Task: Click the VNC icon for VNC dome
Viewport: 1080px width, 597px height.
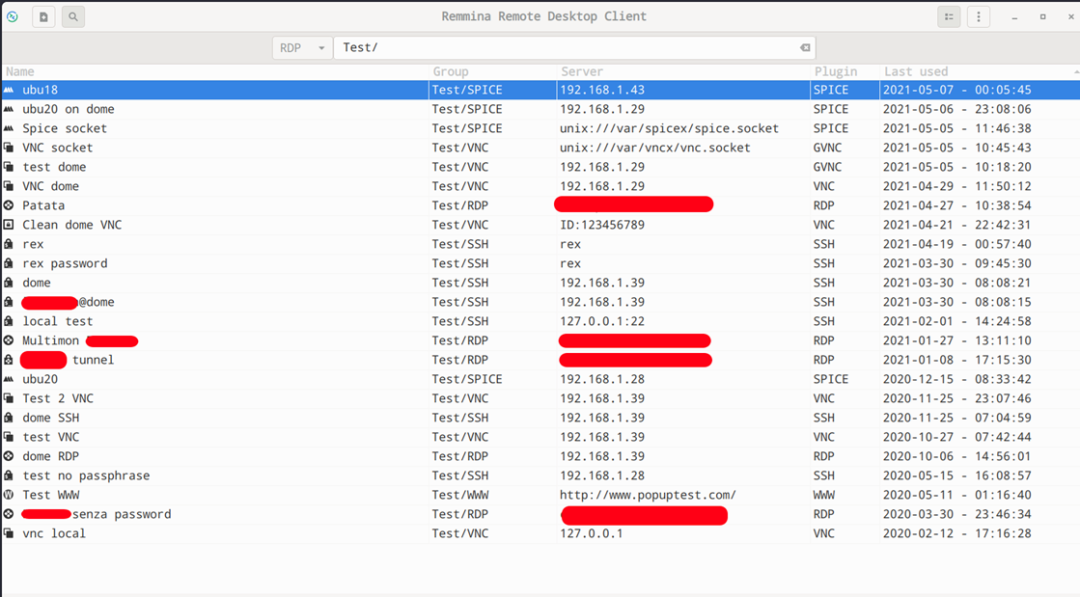Action: coord(9,186)
